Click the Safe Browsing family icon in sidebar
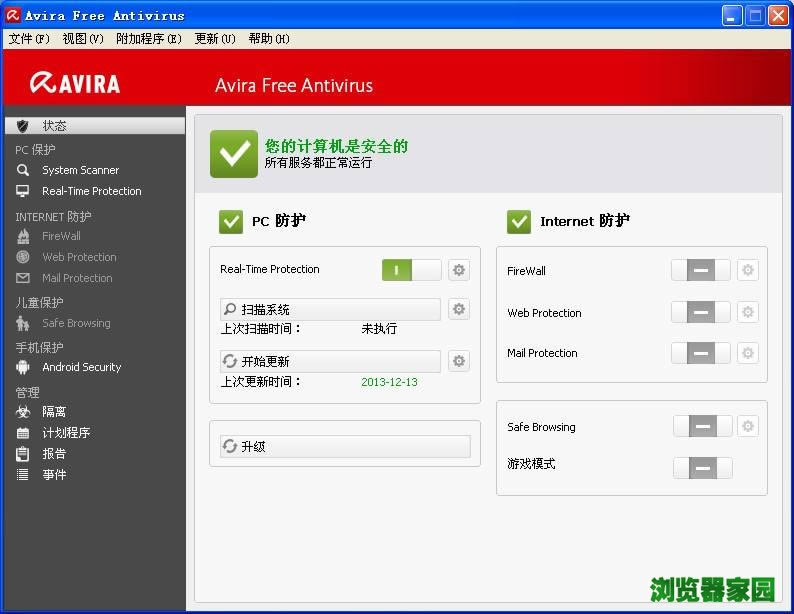This screenshot has height=614, width=794. coord(22,323)
